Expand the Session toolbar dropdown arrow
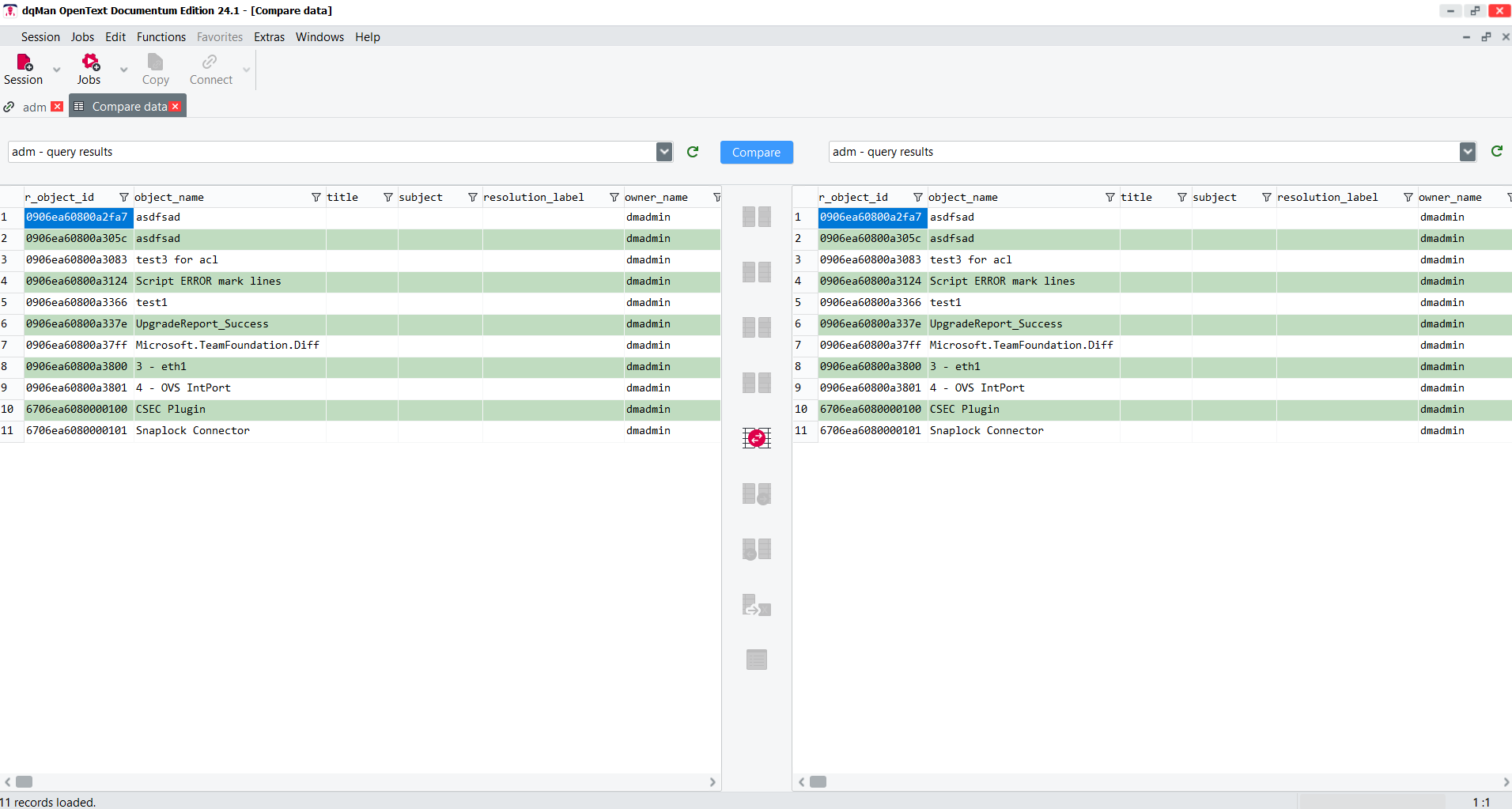This screenshot has height=809, width=1512. click(57, 70)
